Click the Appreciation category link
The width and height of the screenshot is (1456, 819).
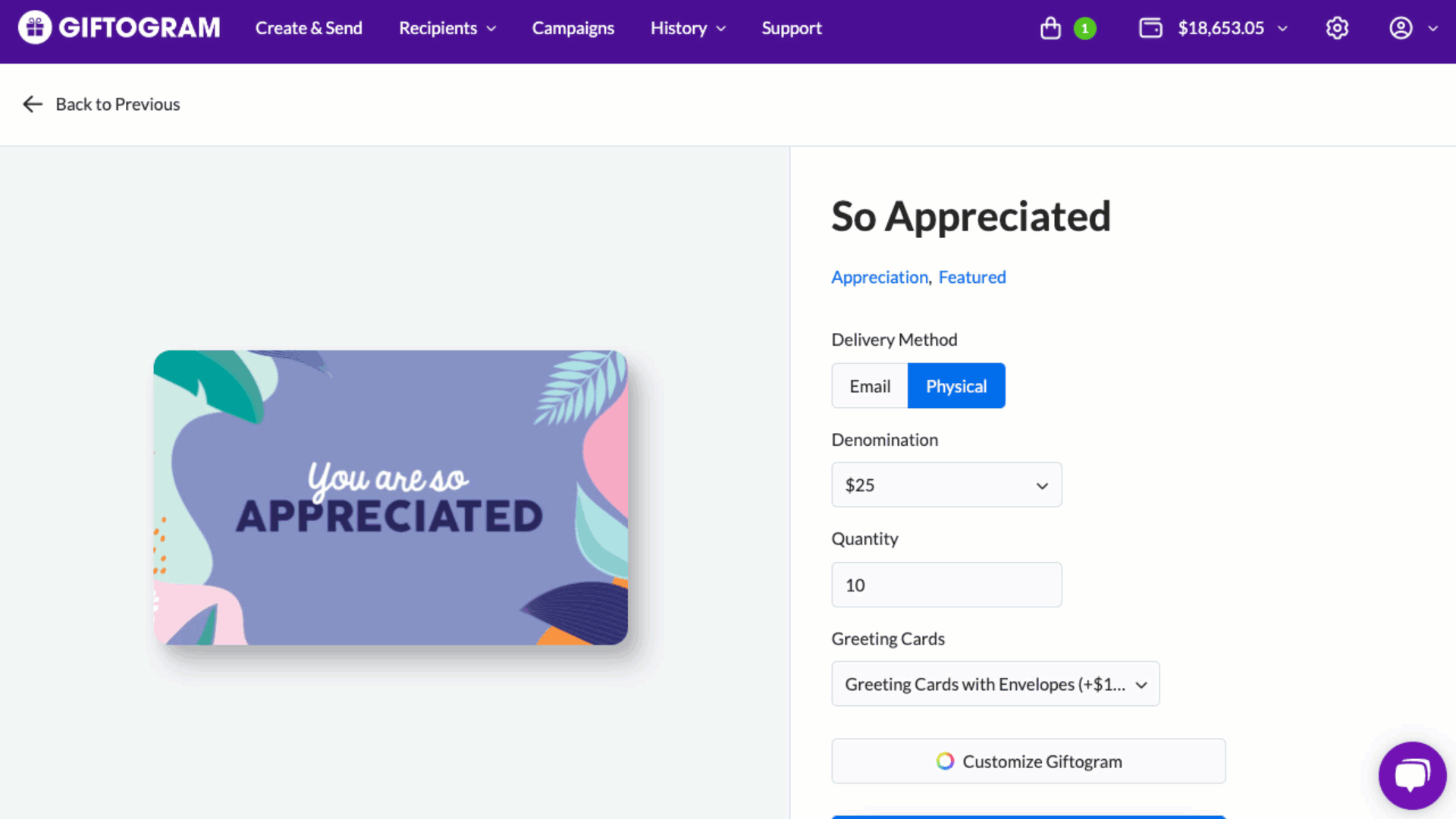click(879, 278)
